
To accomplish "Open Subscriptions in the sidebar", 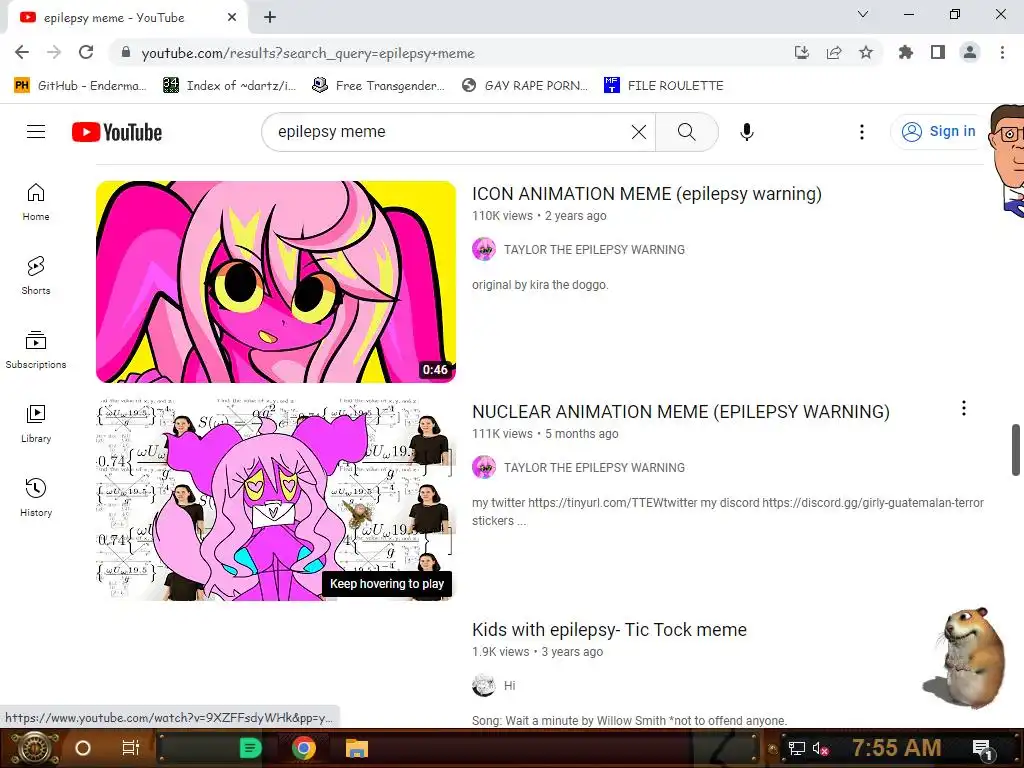I will pyautogui.click(x=36, y=350).
